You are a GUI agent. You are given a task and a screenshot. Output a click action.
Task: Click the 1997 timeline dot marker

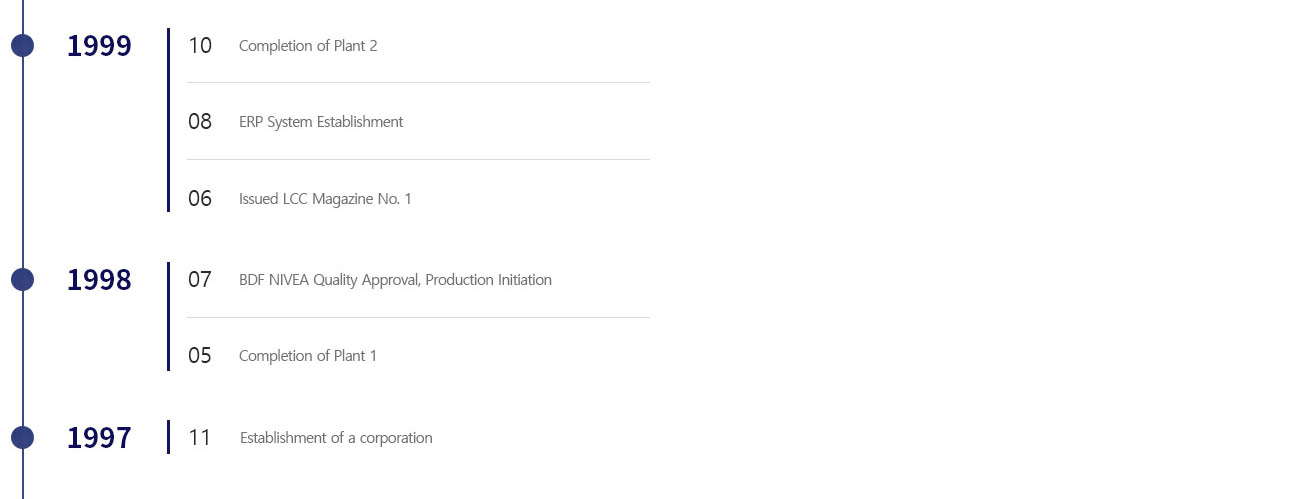(22, 437)
